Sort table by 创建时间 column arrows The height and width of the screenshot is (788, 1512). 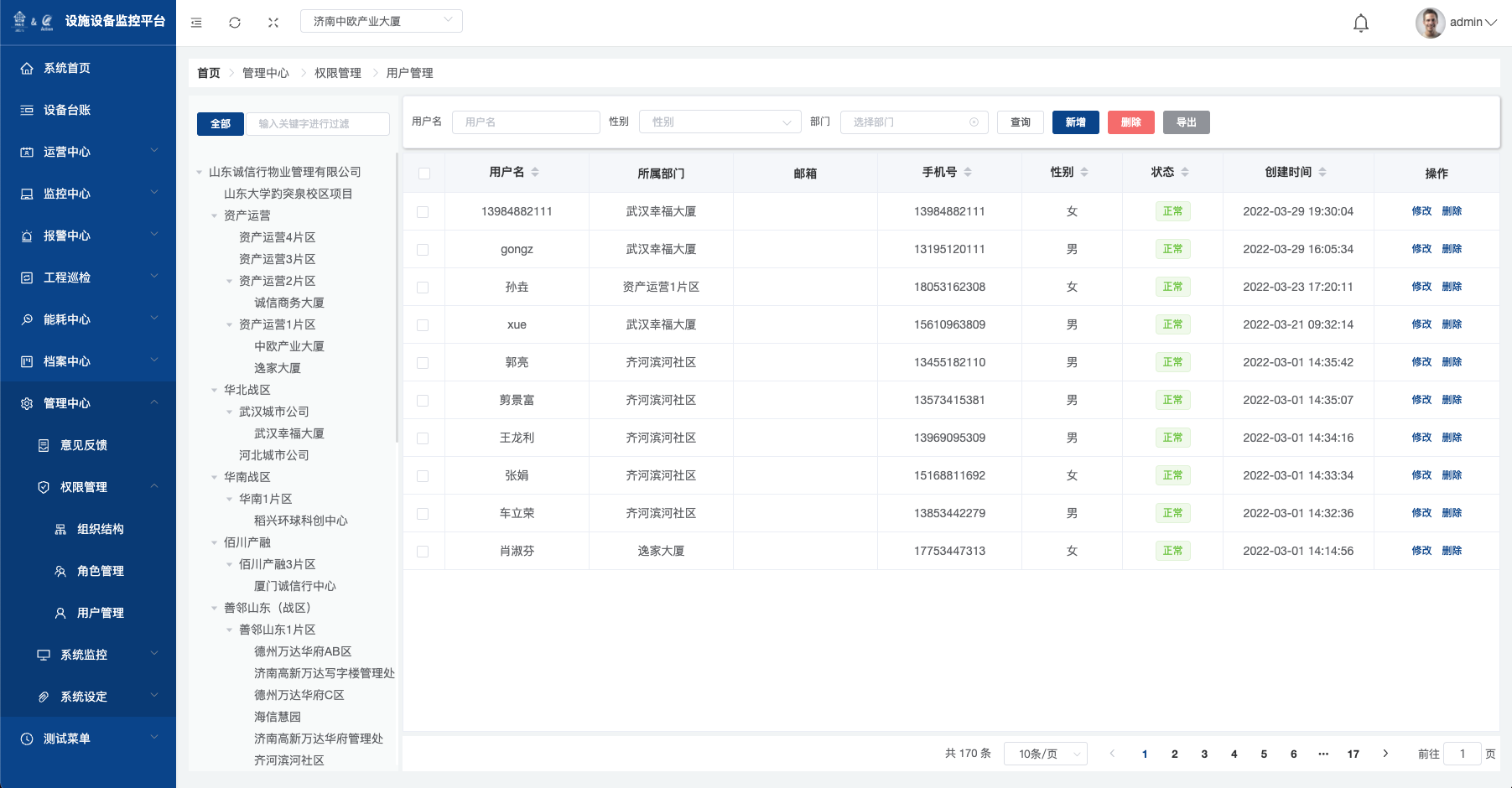pyautogui.click(x=1322, y=172)
